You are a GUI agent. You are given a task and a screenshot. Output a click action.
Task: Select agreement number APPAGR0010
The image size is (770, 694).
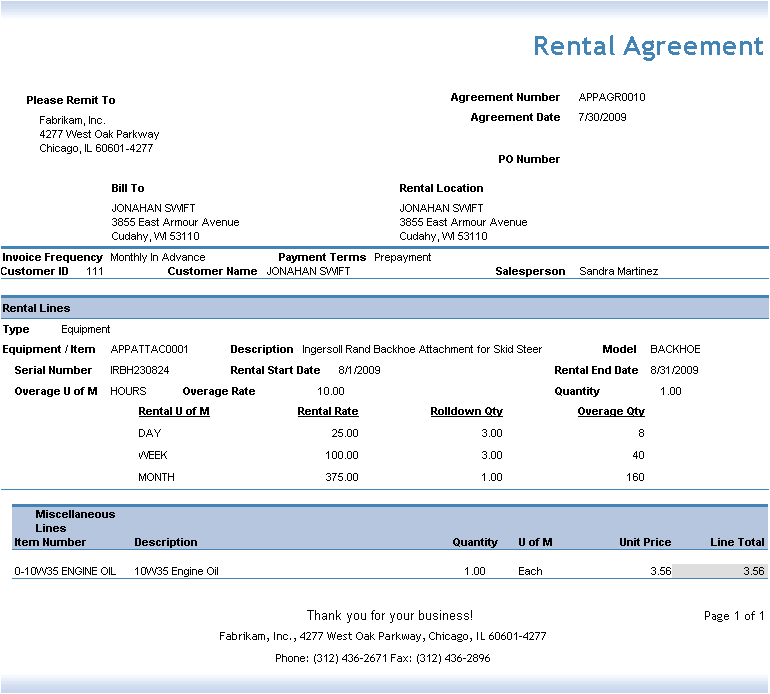tap(612, 98)
